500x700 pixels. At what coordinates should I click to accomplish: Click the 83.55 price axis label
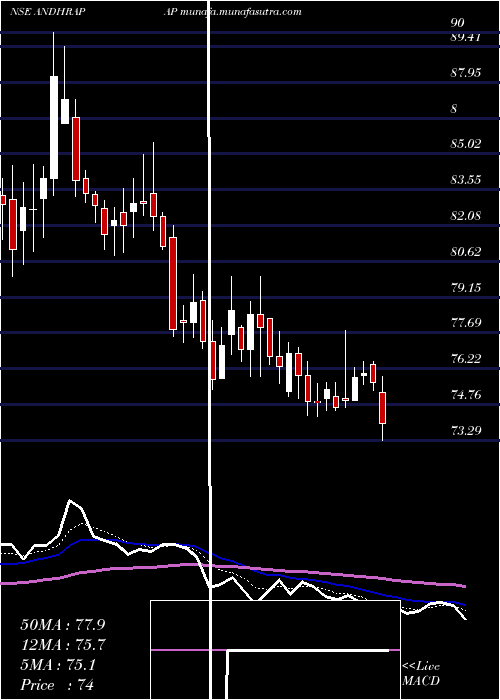point(466,179)
